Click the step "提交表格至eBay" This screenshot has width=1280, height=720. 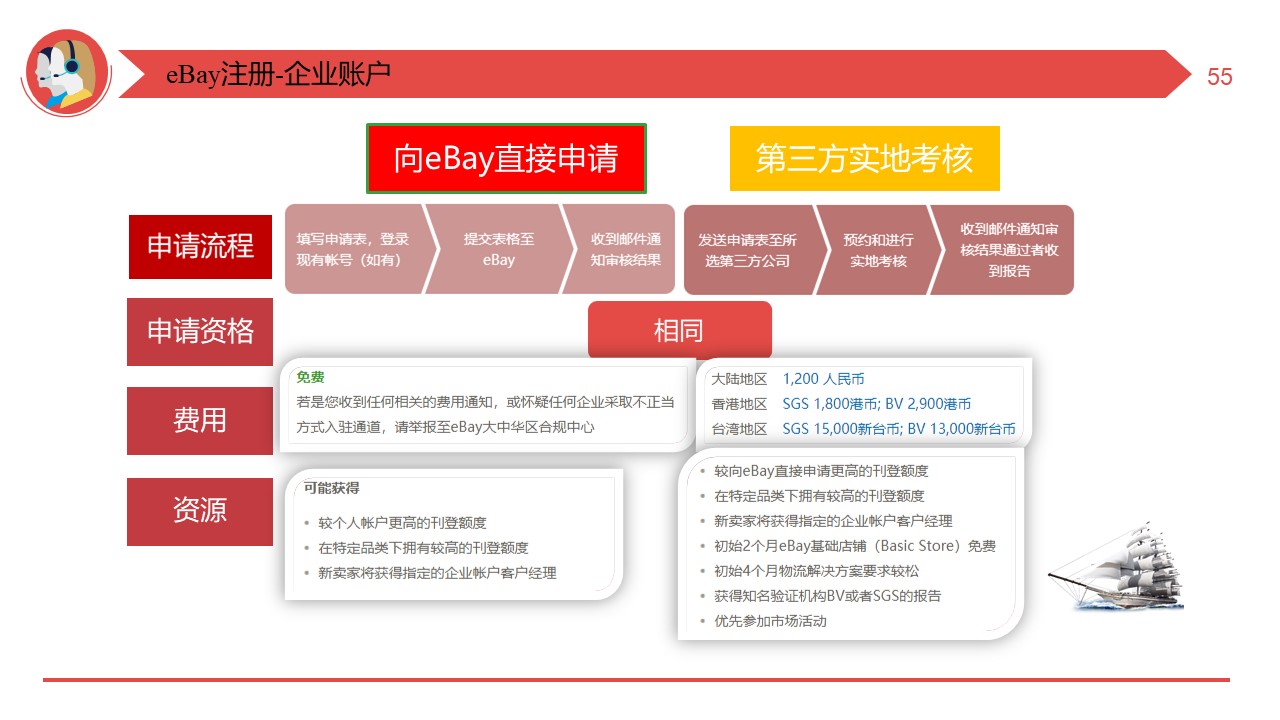tap(498, 250)
